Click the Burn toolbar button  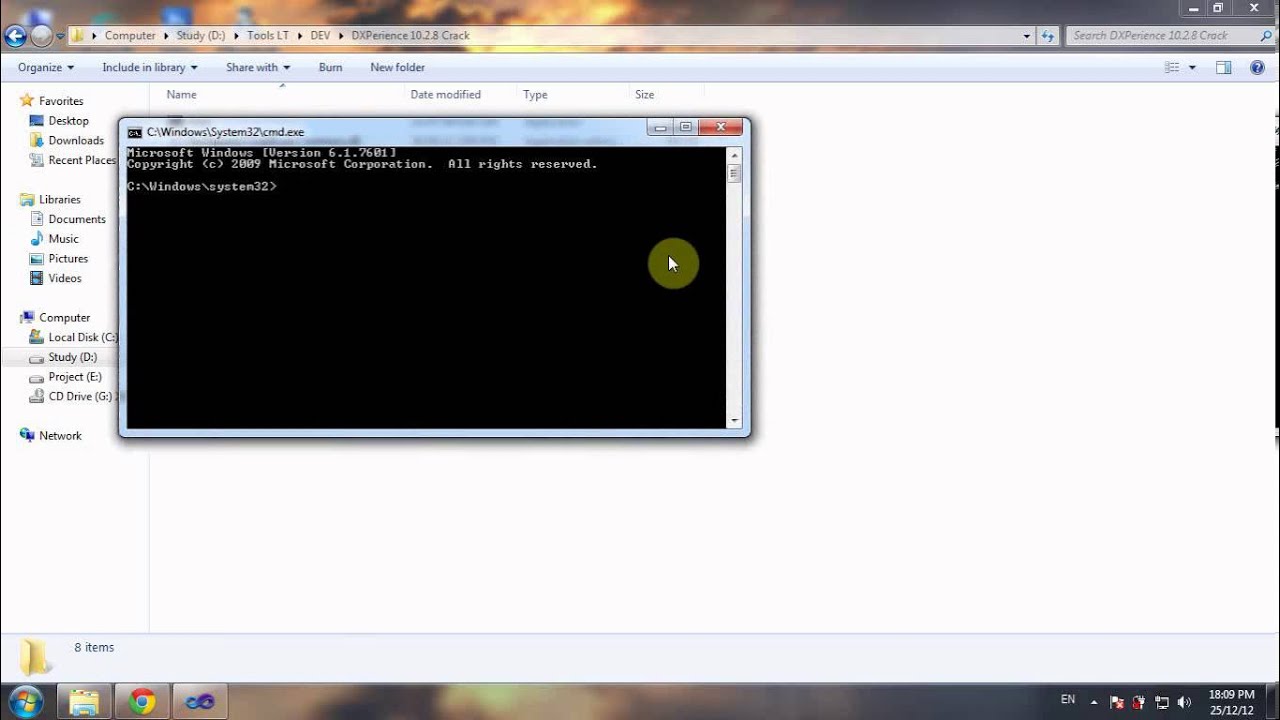point(330,67)
